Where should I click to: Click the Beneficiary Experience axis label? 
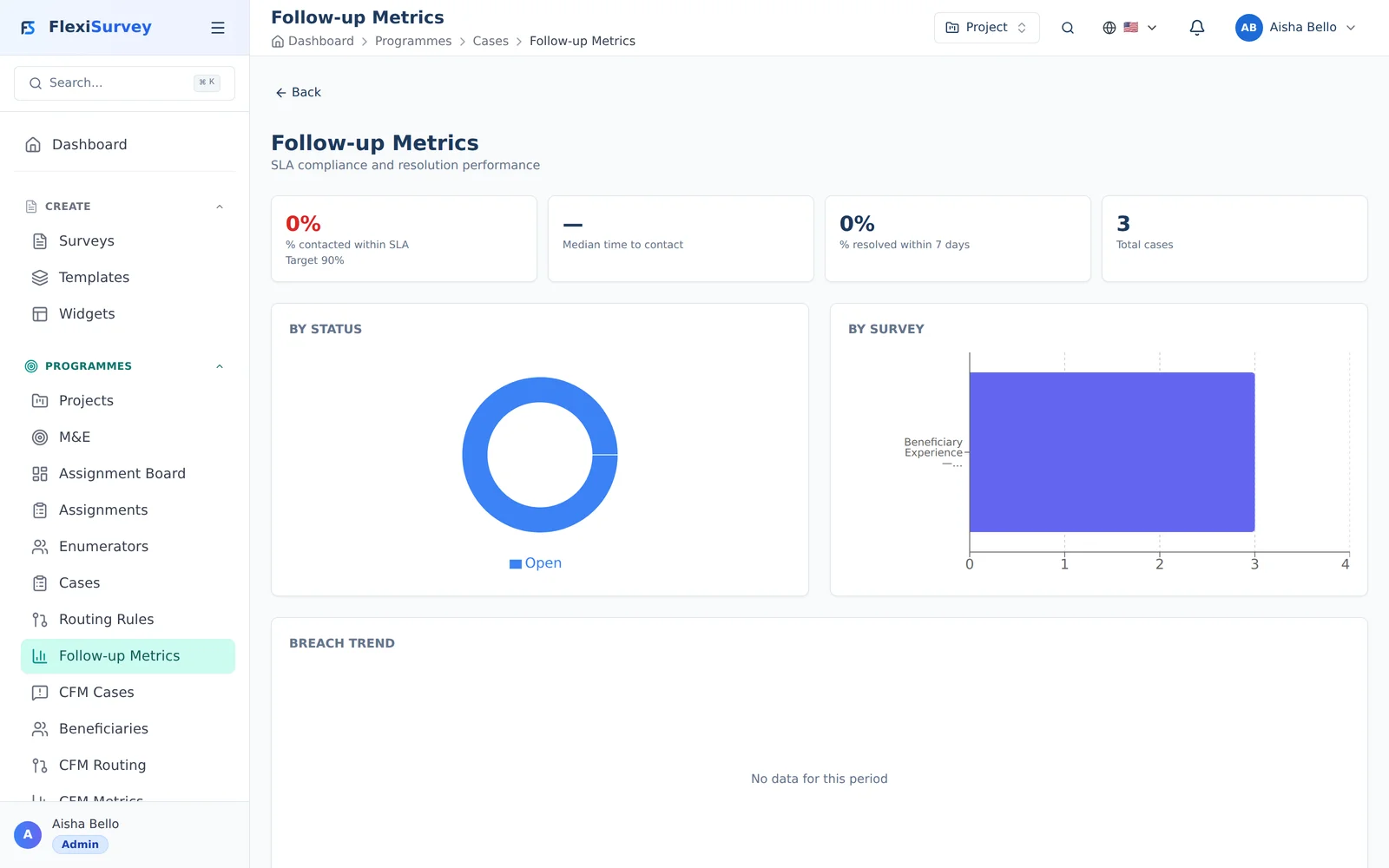point(933,452)
